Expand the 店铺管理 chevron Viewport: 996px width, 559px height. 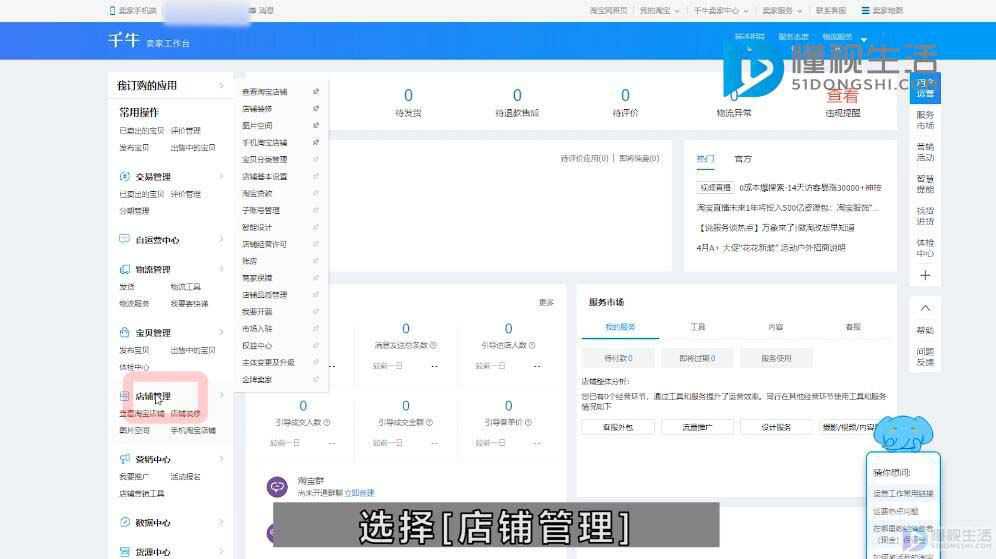[x=222, y=396]
